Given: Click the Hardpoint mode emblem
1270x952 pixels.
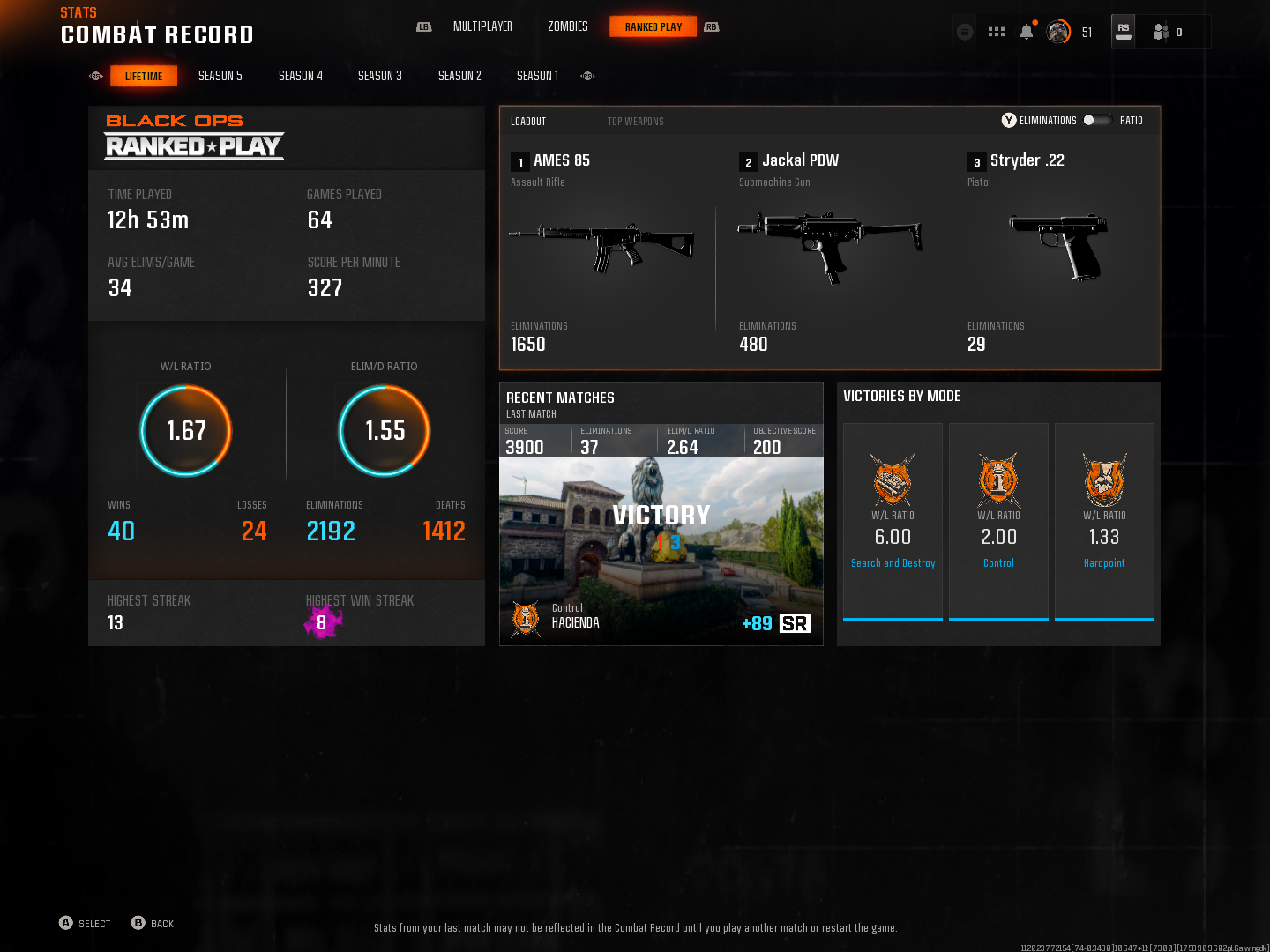Looking at the screenshot, I should [1104, 480].
